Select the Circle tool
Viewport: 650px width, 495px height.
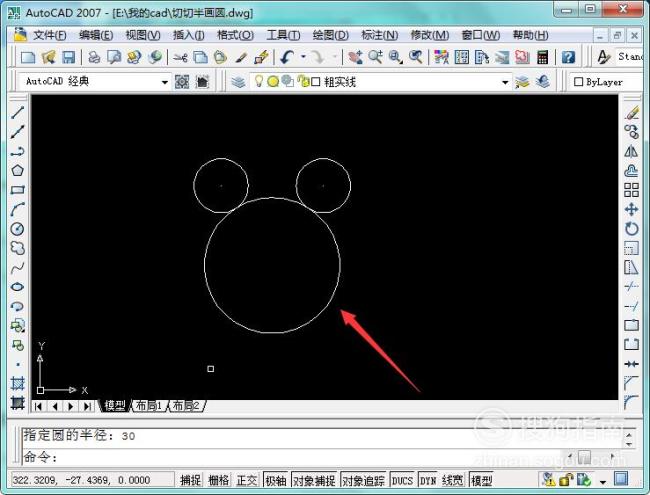17,229
